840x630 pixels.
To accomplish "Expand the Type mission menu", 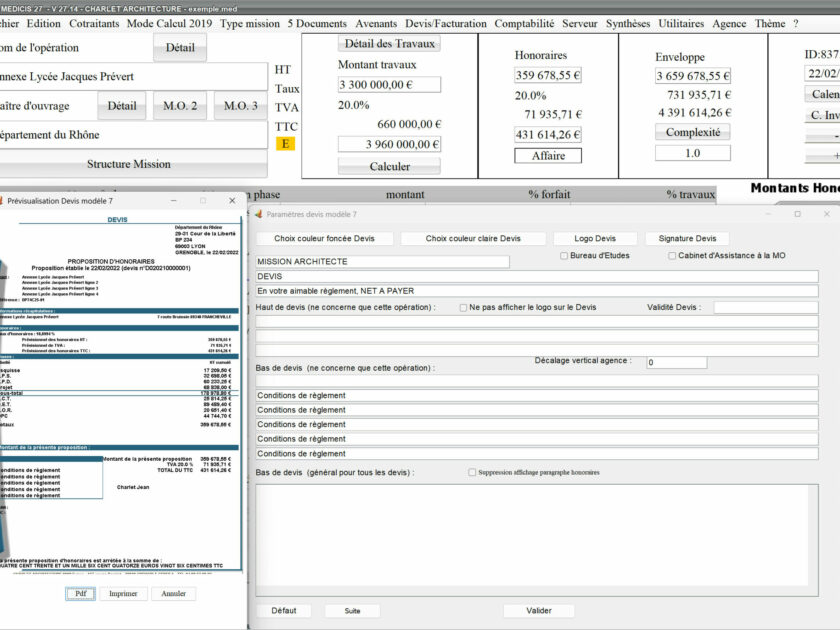I will point(250,23).
